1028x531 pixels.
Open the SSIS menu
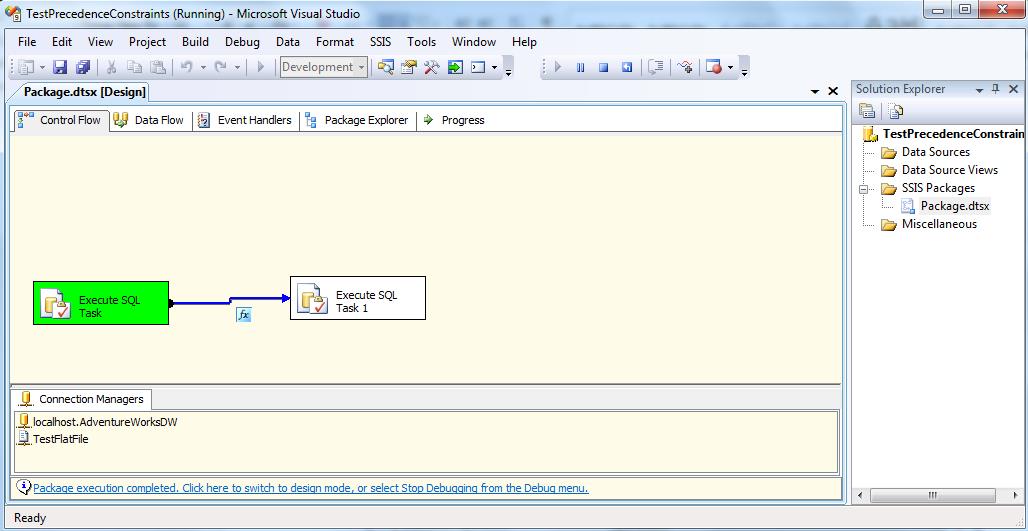coord(380,42)
